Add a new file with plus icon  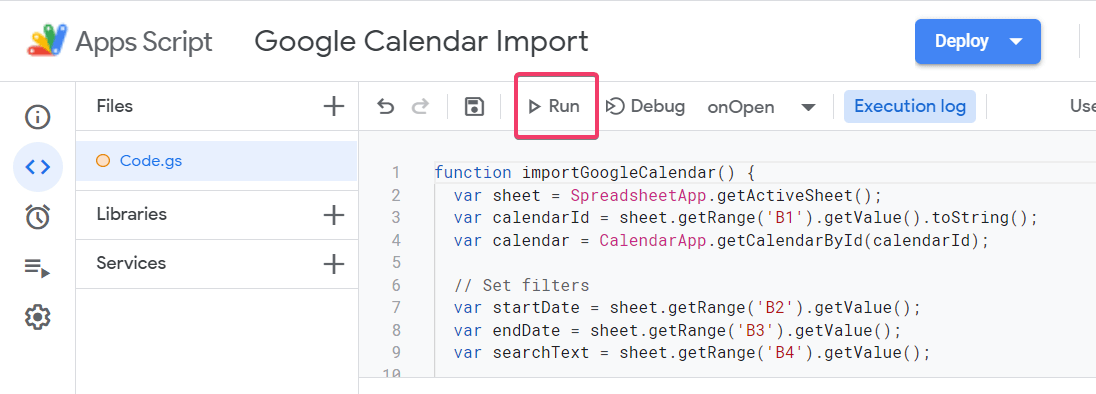click(334, 106)
